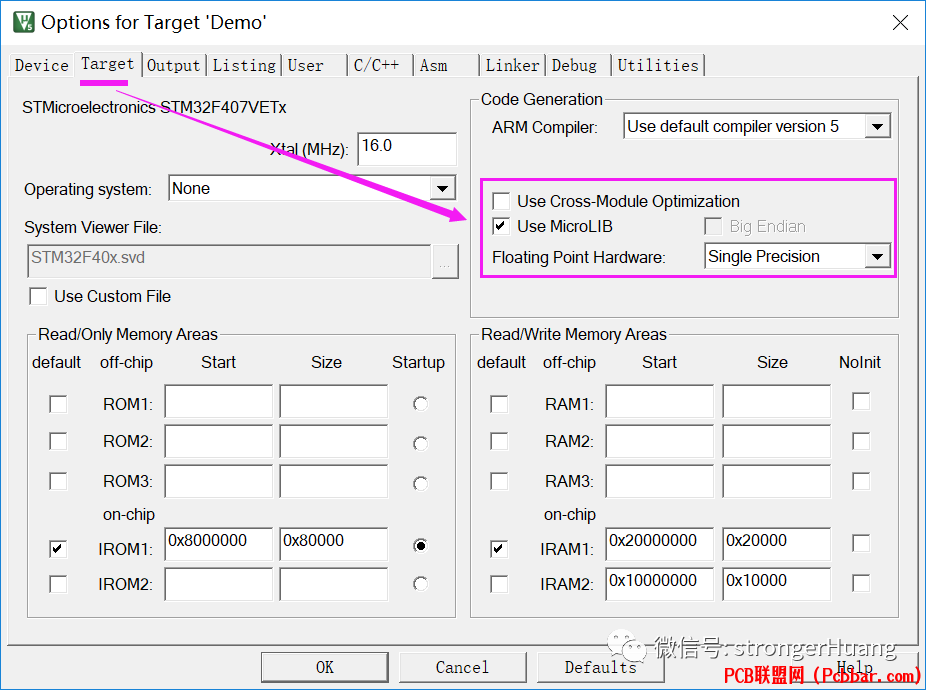This screenshot has height=690, width=926.
Task: Select the ROM3 Startup radio button
Action: coord(420,484)
